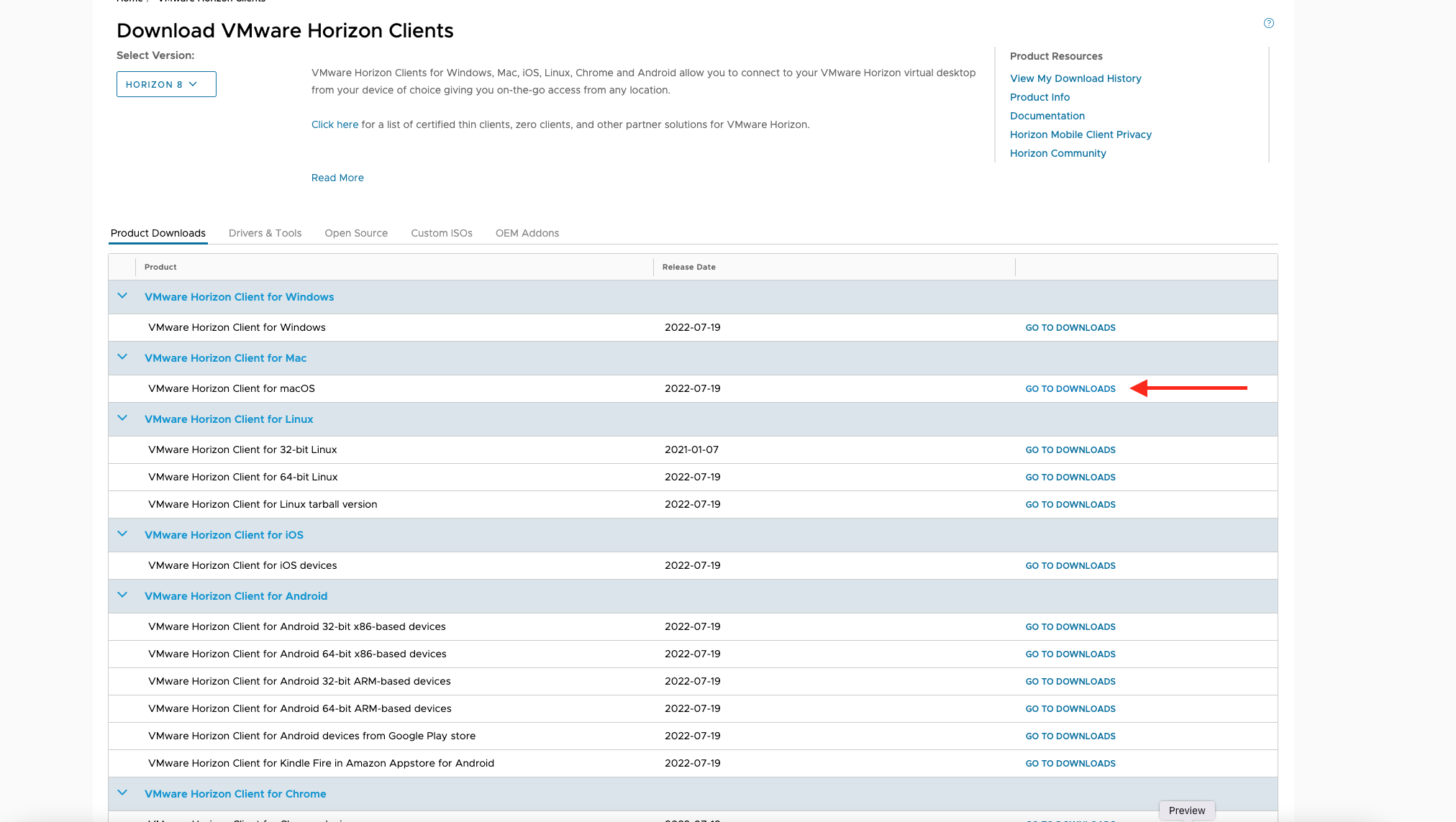Go to downloads for Google Play store client
The height and width of the screenshot is (822, 1456).
tap(1070, 736)
